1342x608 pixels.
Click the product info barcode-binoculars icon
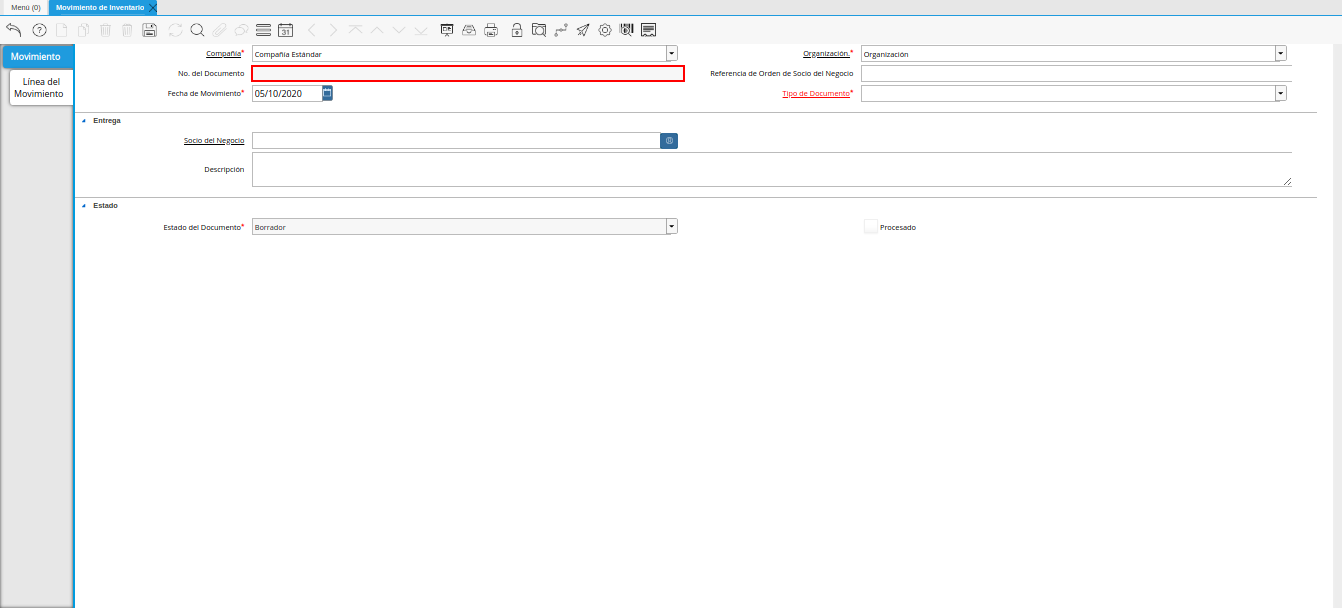(627, 30)
